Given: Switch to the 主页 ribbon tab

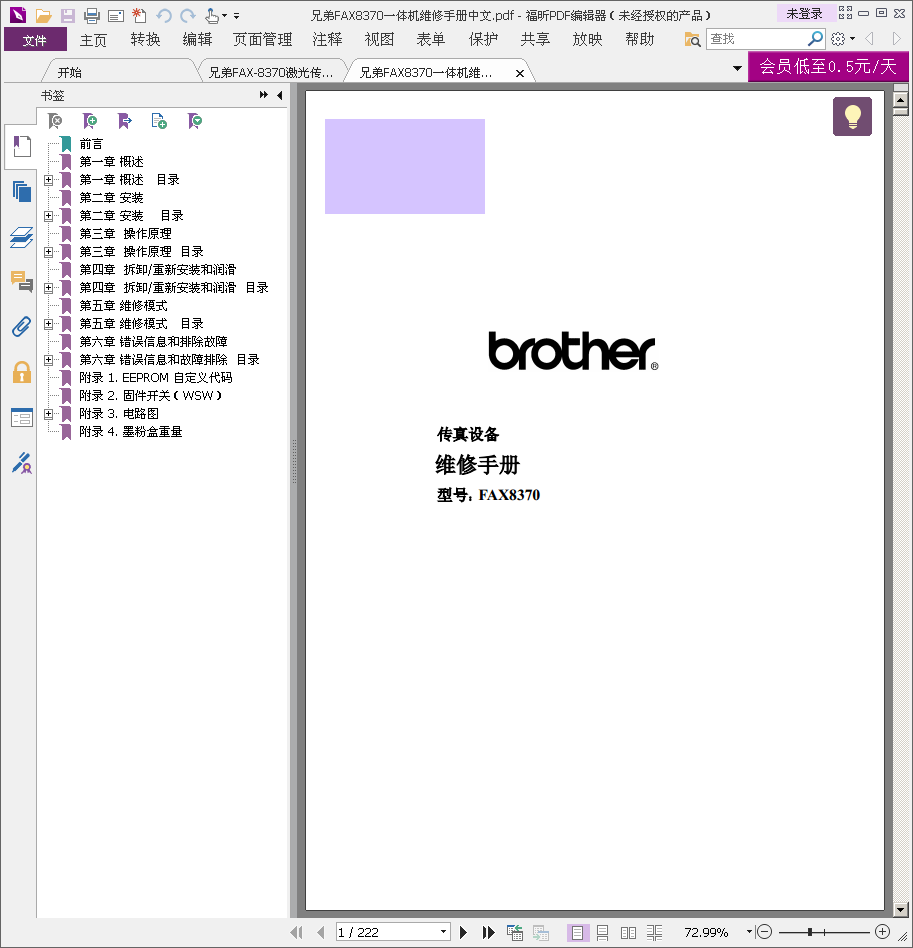Looking at the screenshot, I should pyautogui.click(x=93, y=40).
